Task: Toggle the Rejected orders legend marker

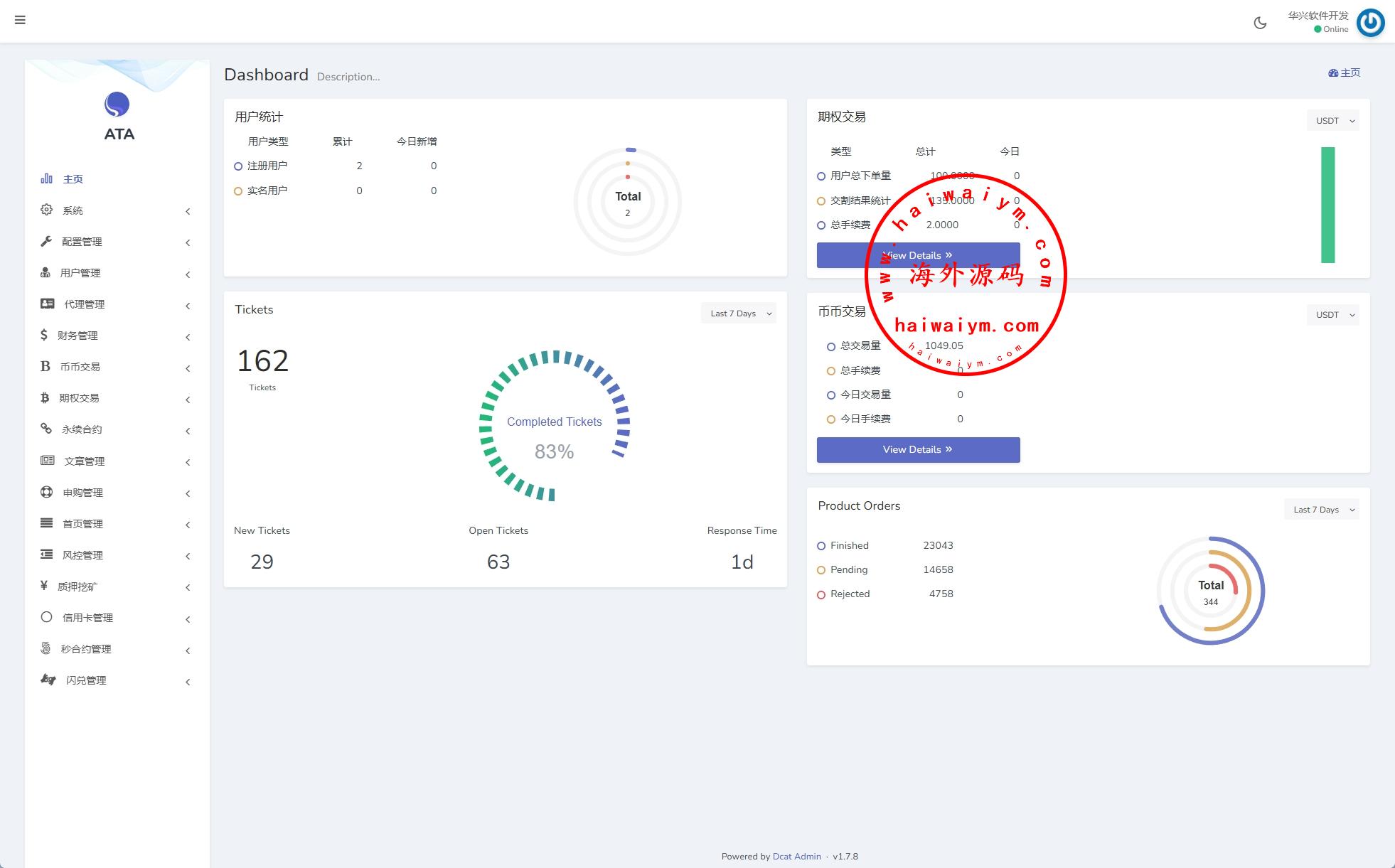Action: pyautogui.click(x=821, y=594)
